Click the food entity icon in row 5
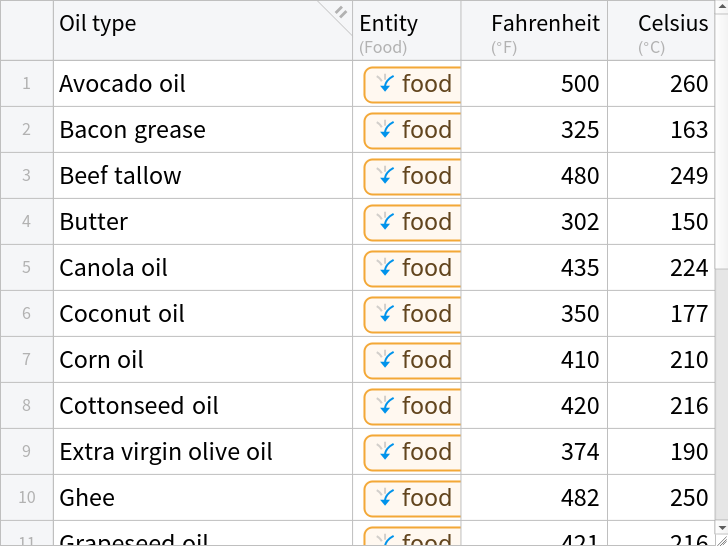 click(x=383, y=268)
